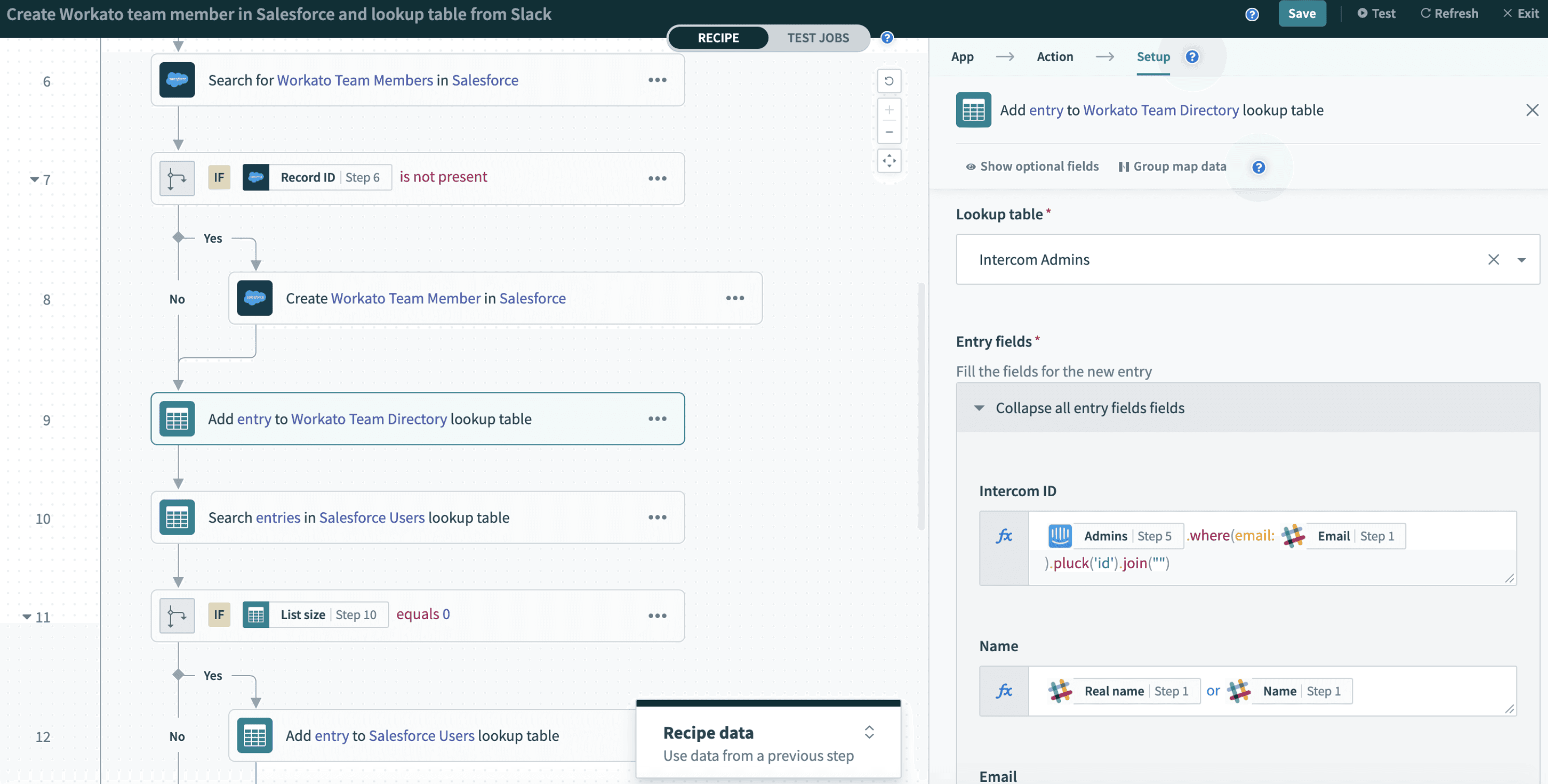Zoom in on the recipe canvas
Image resolution: width=1548 pixels, height=784 pixels.
(889, 110)
